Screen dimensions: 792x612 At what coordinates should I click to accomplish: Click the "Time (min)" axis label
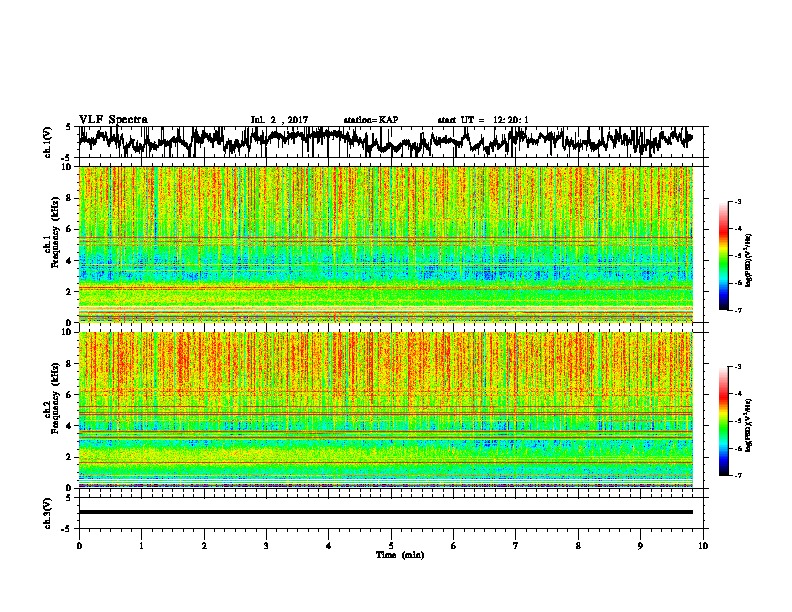(400, 555)
